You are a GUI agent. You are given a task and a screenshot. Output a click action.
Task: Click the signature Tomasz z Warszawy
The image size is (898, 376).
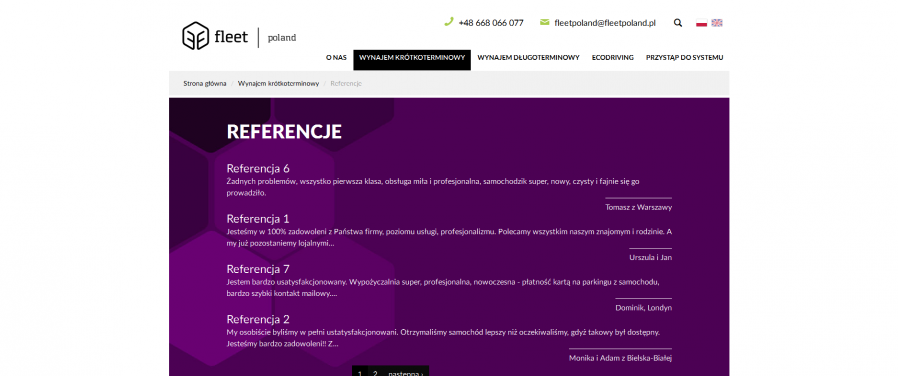coord(639,207)
